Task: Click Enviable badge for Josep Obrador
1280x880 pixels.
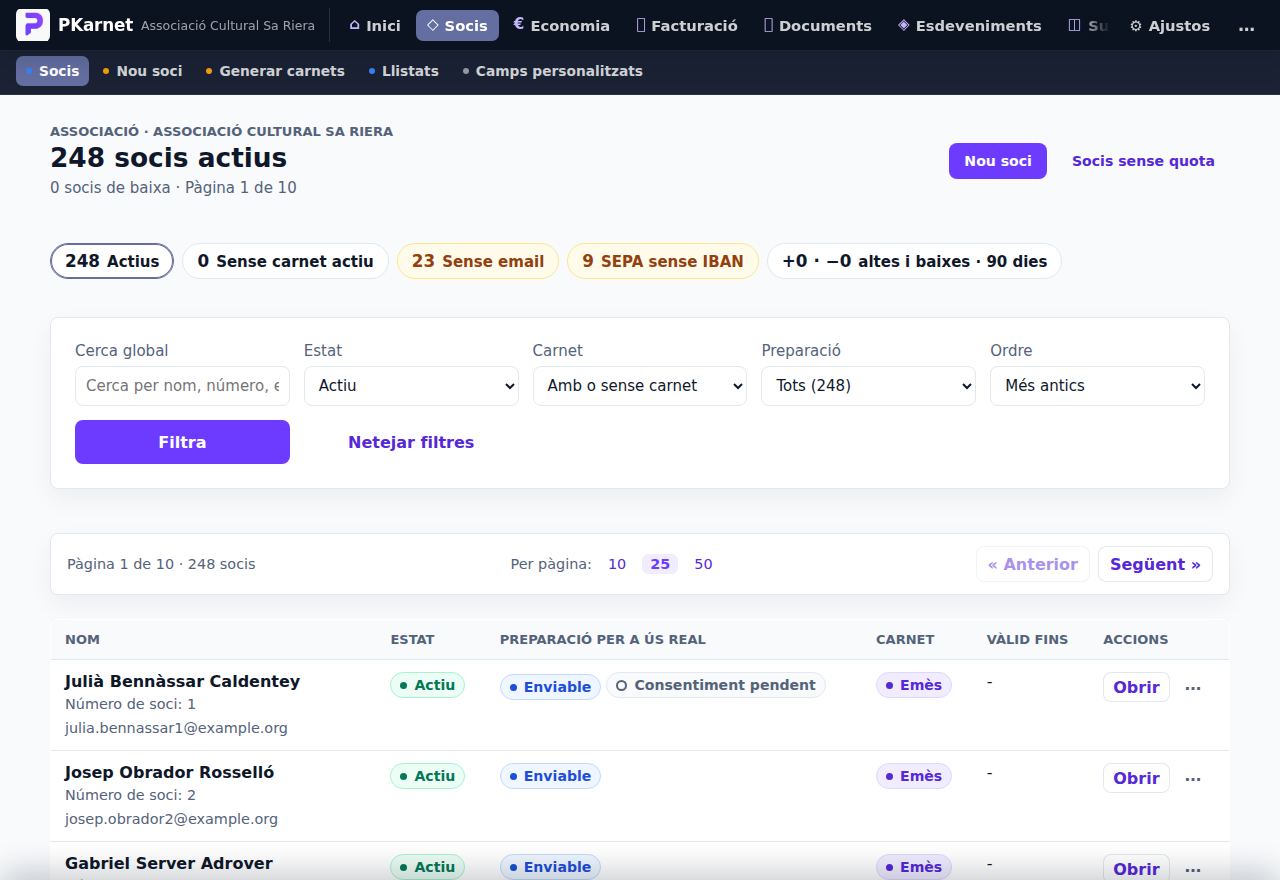Action: click(x=550, y=776)
